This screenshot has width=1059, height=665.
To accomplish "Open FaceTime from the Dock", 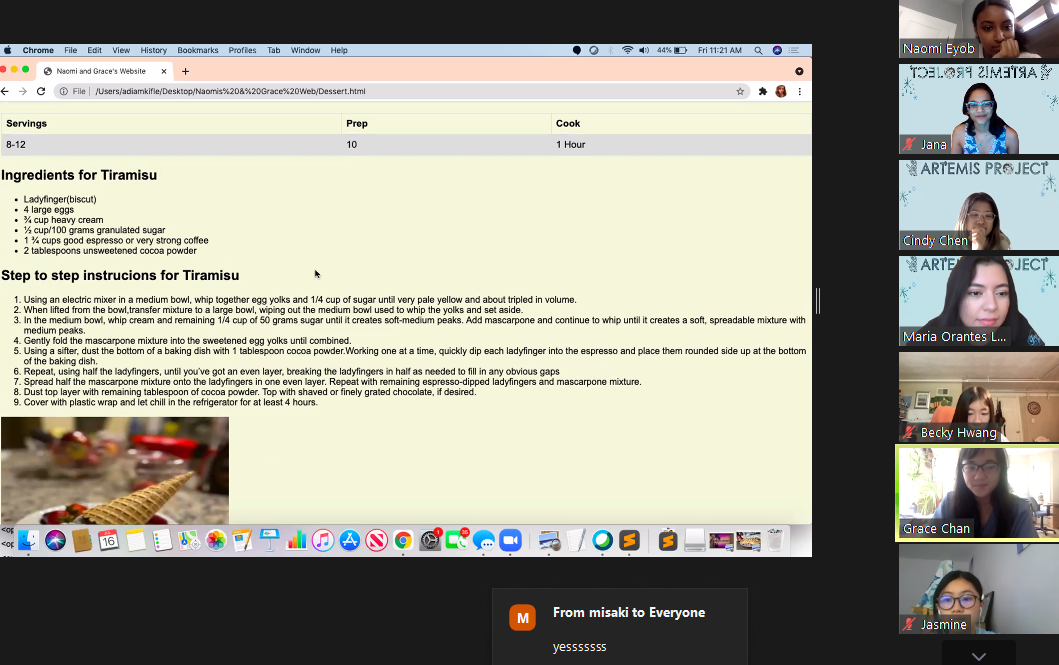I will coord(457,540).
